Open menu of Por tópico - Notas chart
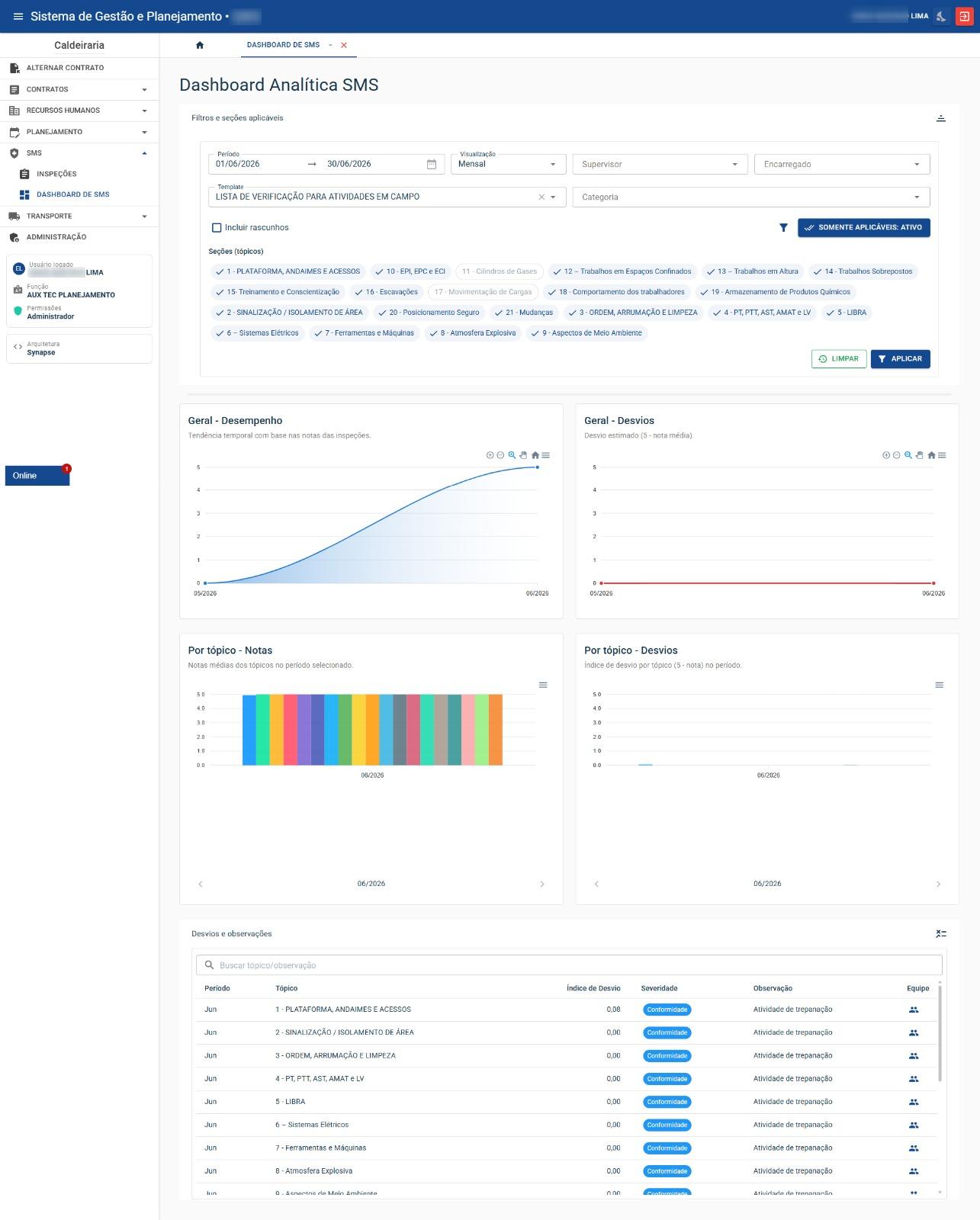 pos(543,685)
